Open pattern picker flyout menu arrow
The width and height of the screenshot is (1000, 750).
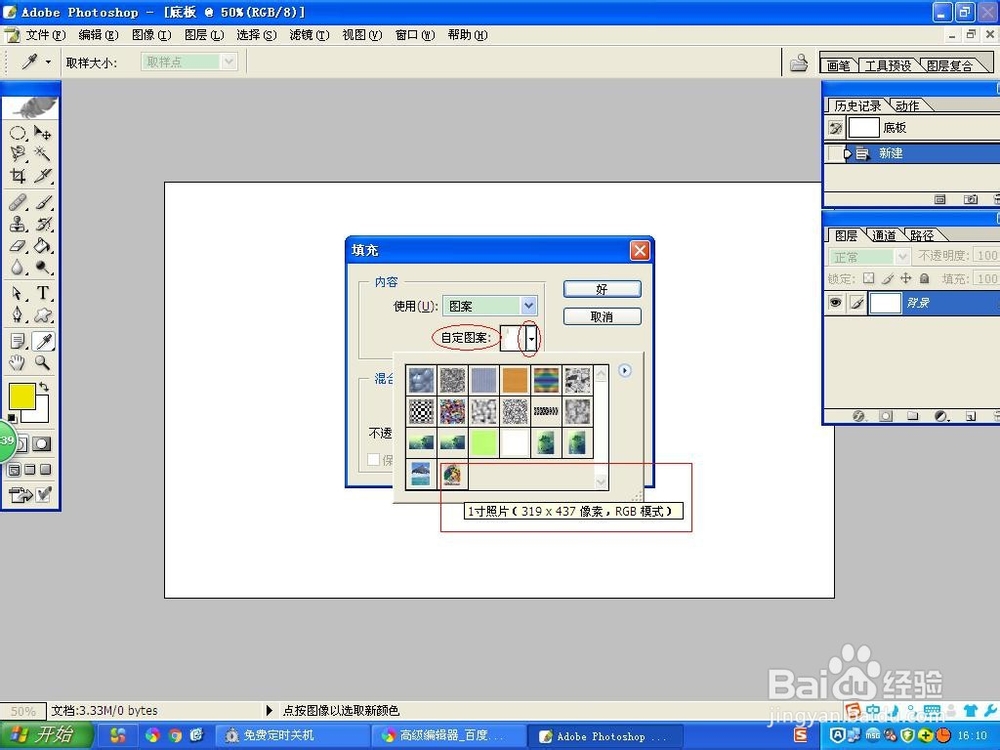point(625,371)
